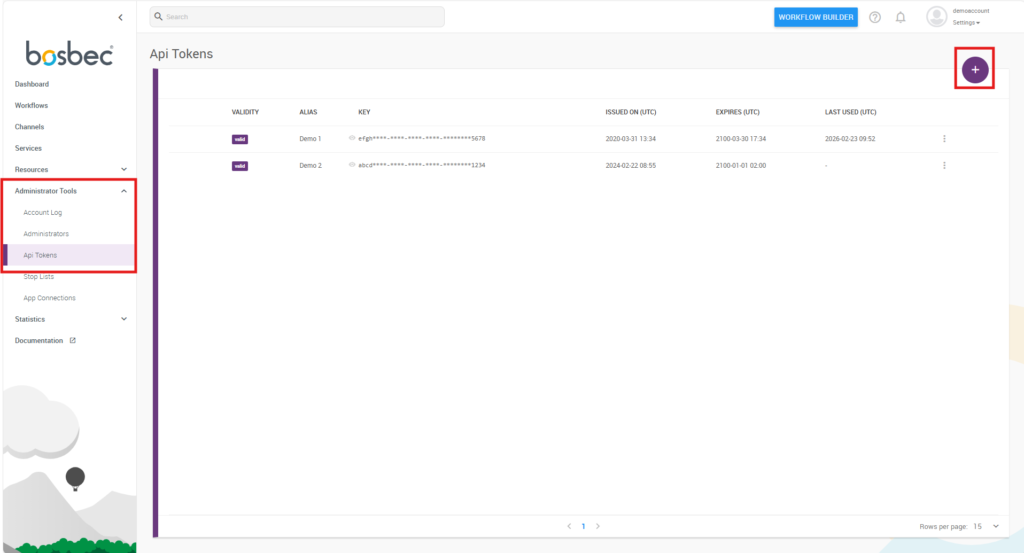1024x553 pixels.
Task: Open the Settings dropdown under demoaccount
Action: pyautogui.click(x=966, y=22)
